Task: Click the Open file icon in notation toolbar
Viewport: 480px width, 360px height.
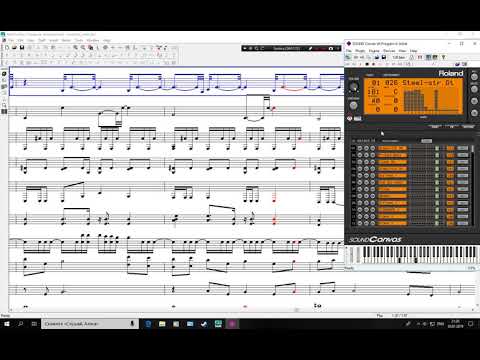Action: 14,48
